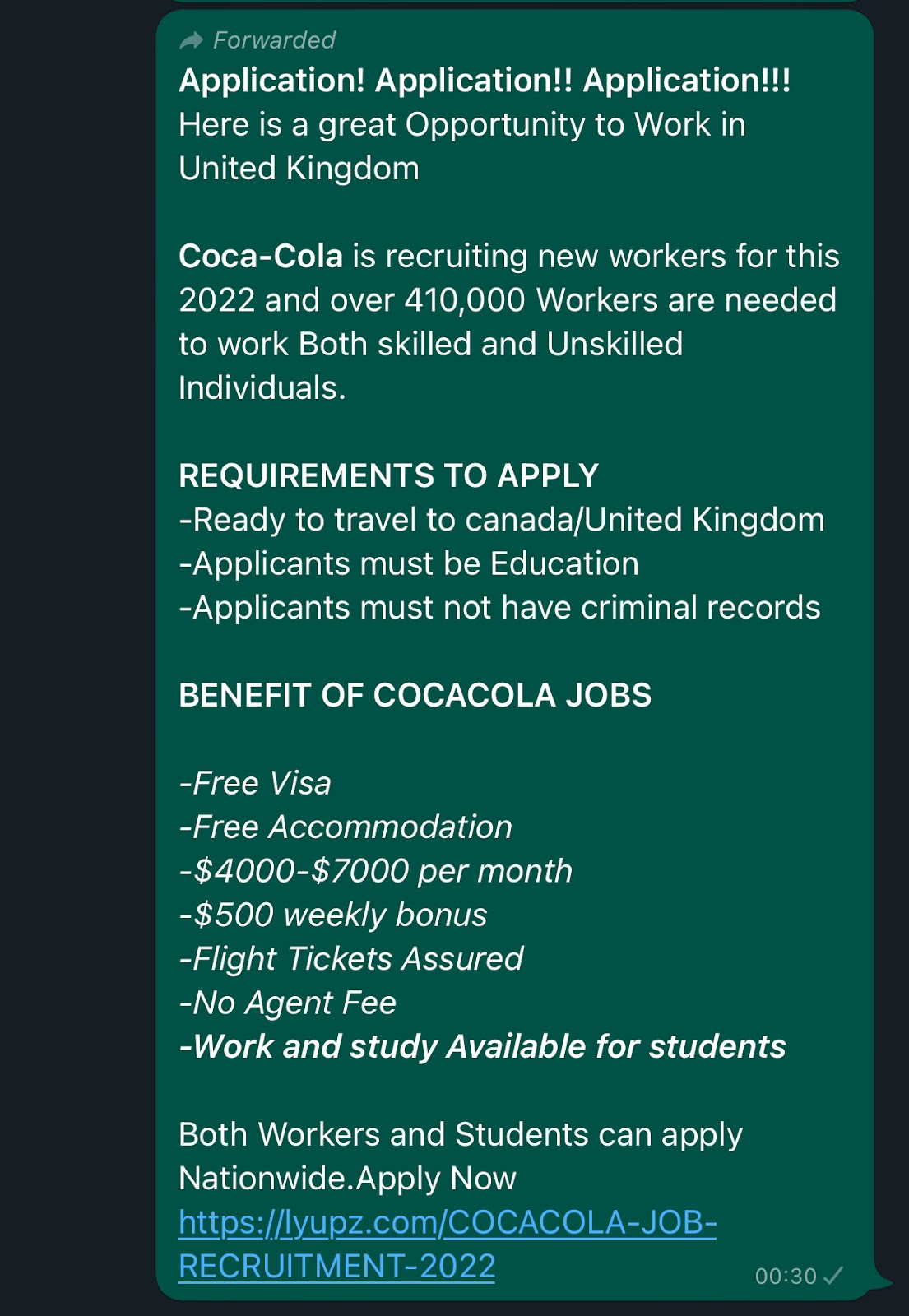Click the RECRUITMENT-2022 part of the link
The image size is (909, 1316).
tap(337, 1266)
